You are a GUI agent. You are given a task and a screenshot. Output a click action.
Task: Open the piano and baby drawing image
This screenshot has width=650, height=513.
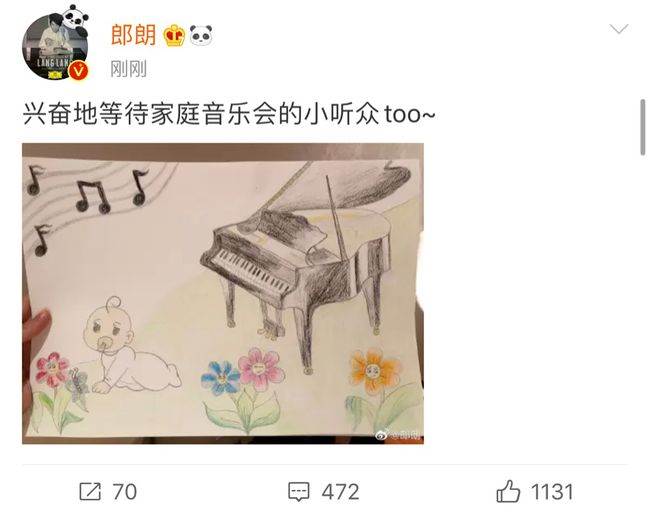[223, 293]
